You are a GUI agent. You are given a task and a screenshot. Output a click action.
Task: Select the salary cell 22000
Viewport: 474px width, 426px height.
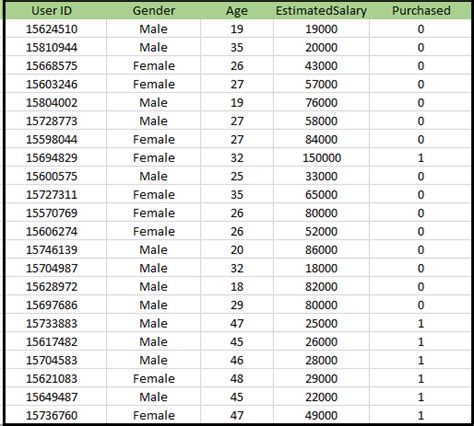pyautogui.click(x=321, y=397)
